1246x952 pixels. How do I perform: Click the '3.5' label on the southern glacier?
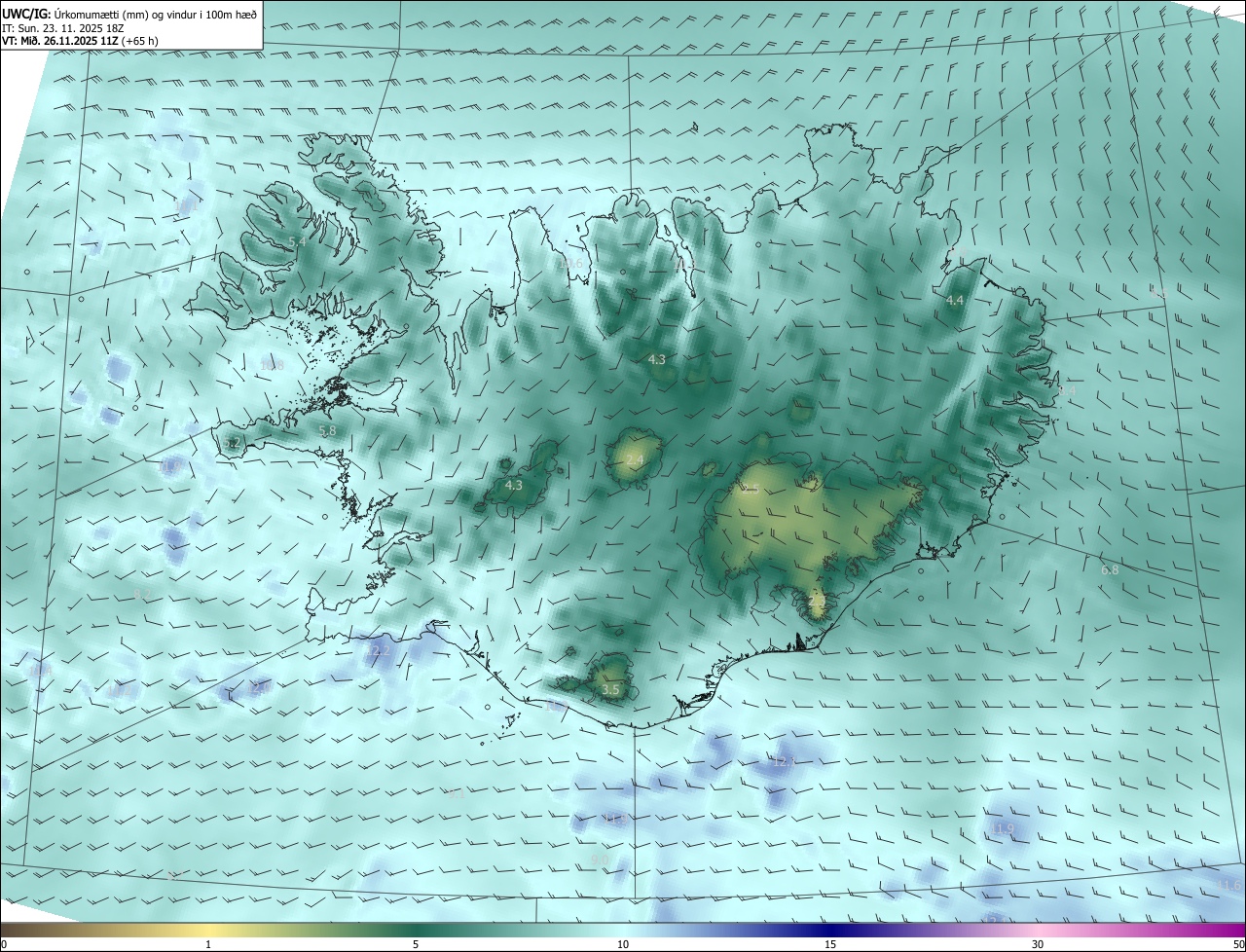coord(610,689)
